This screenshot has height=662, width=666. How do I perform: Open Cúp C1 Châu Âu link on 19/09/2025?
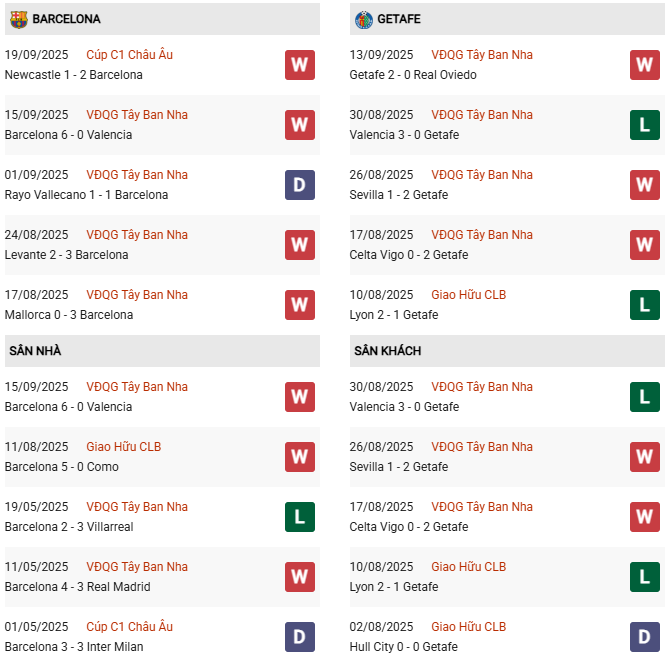[130, 55]
